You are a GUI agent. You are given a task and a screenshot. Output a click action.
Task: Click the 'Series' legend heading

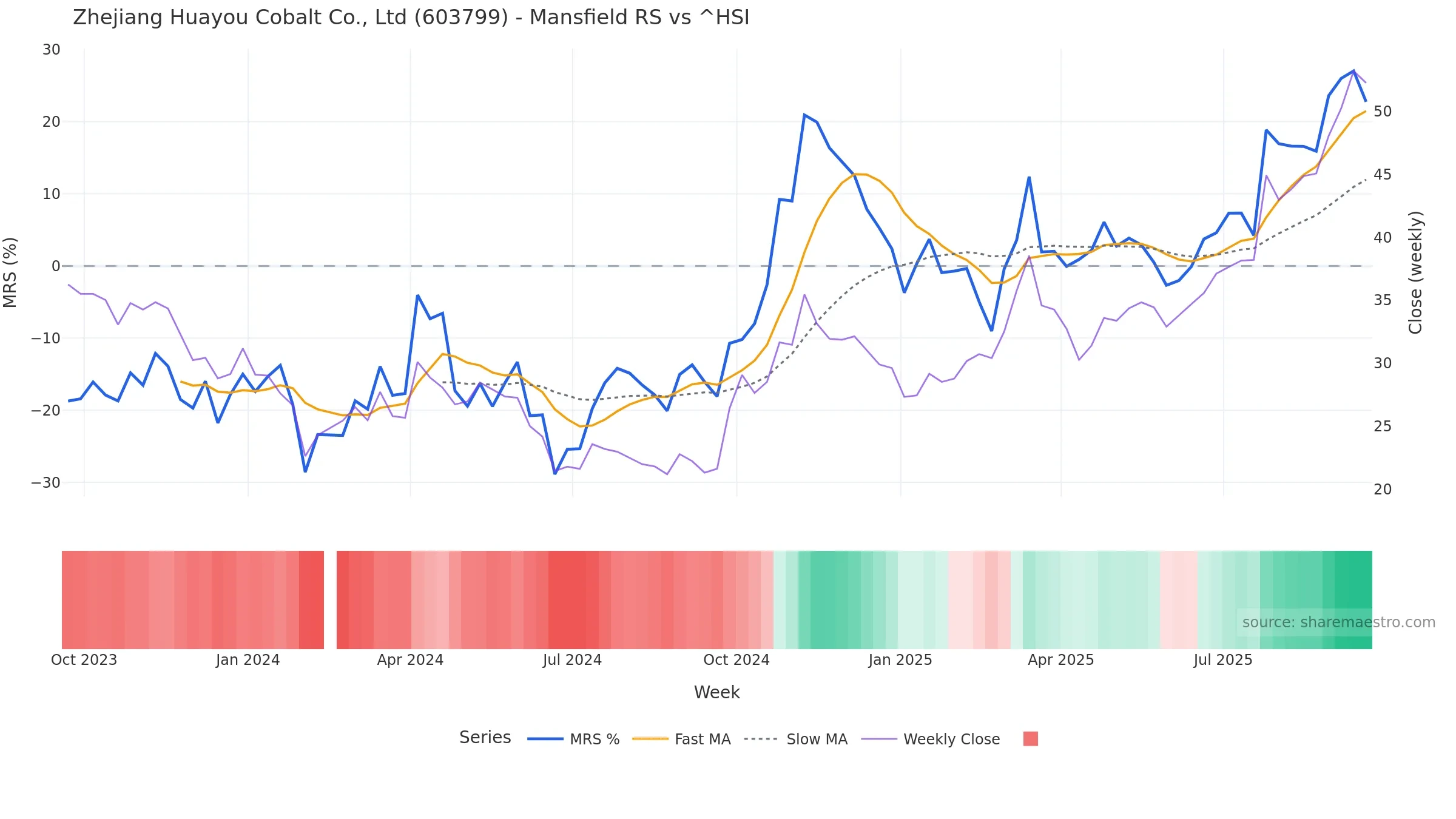click(485, 738)
